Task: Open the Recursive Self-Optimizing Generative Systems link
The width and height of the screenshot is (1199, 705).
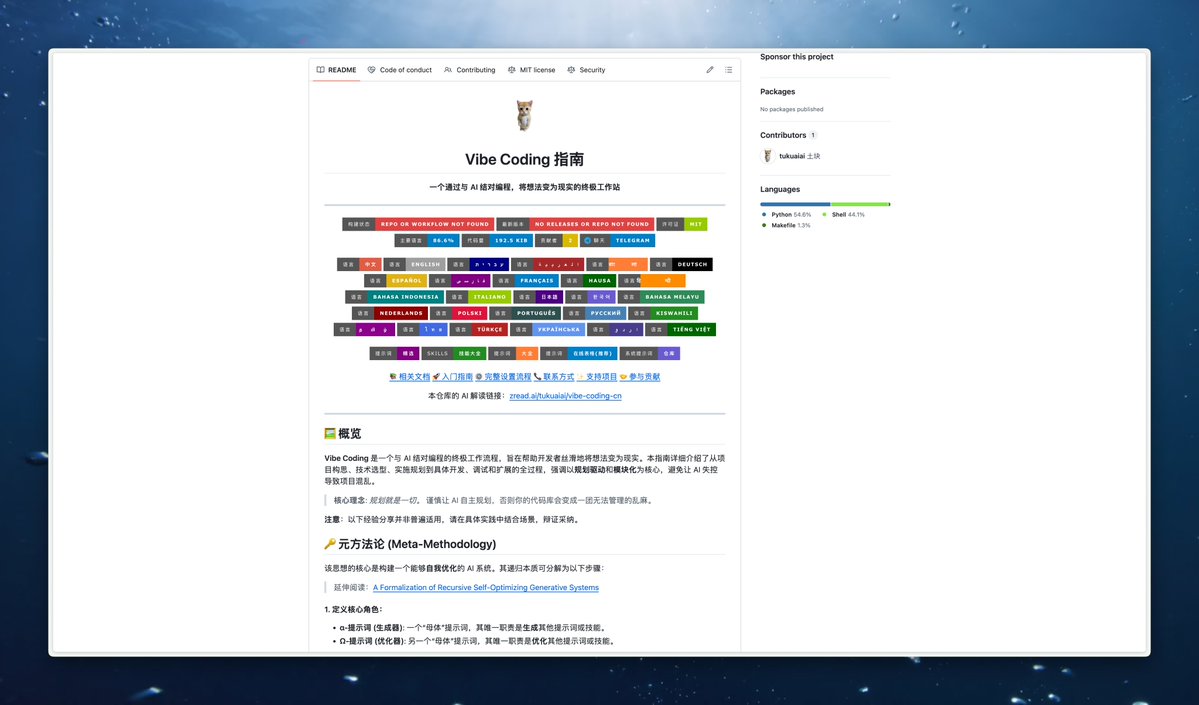Action: pyautogui.click(x=486, y=587)
